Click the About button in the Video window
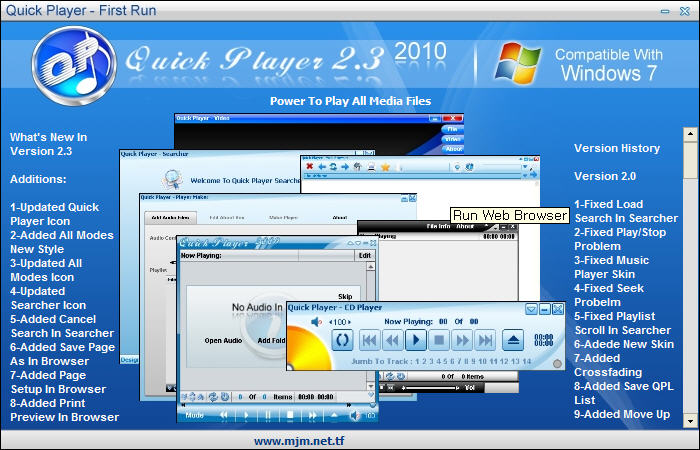The image size is (700, 450). click(454, 149)
